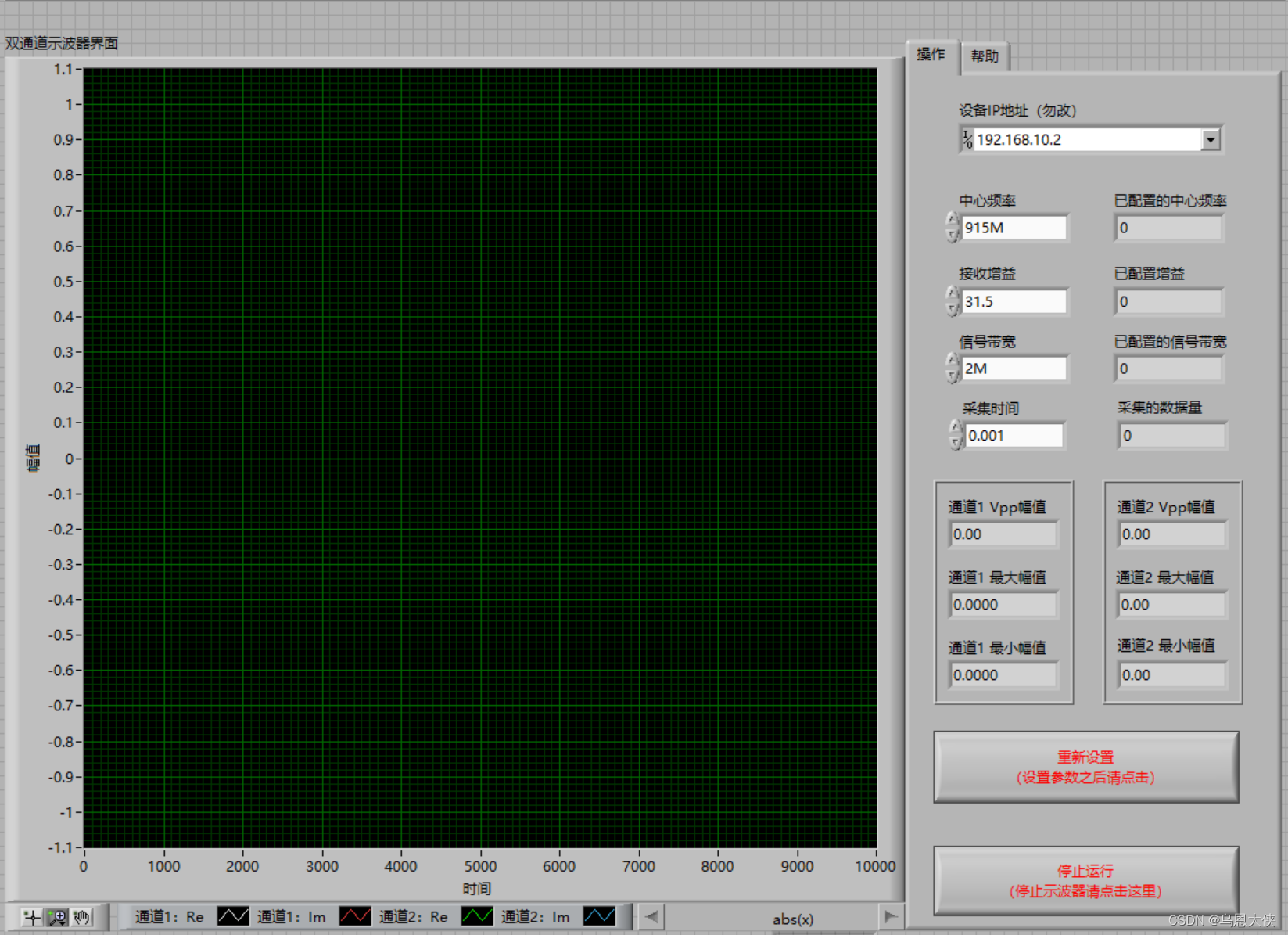Click the 通道2: Re green waveform legend icon
Viewport: 1288px width, 935px height.
click(478, 916)
